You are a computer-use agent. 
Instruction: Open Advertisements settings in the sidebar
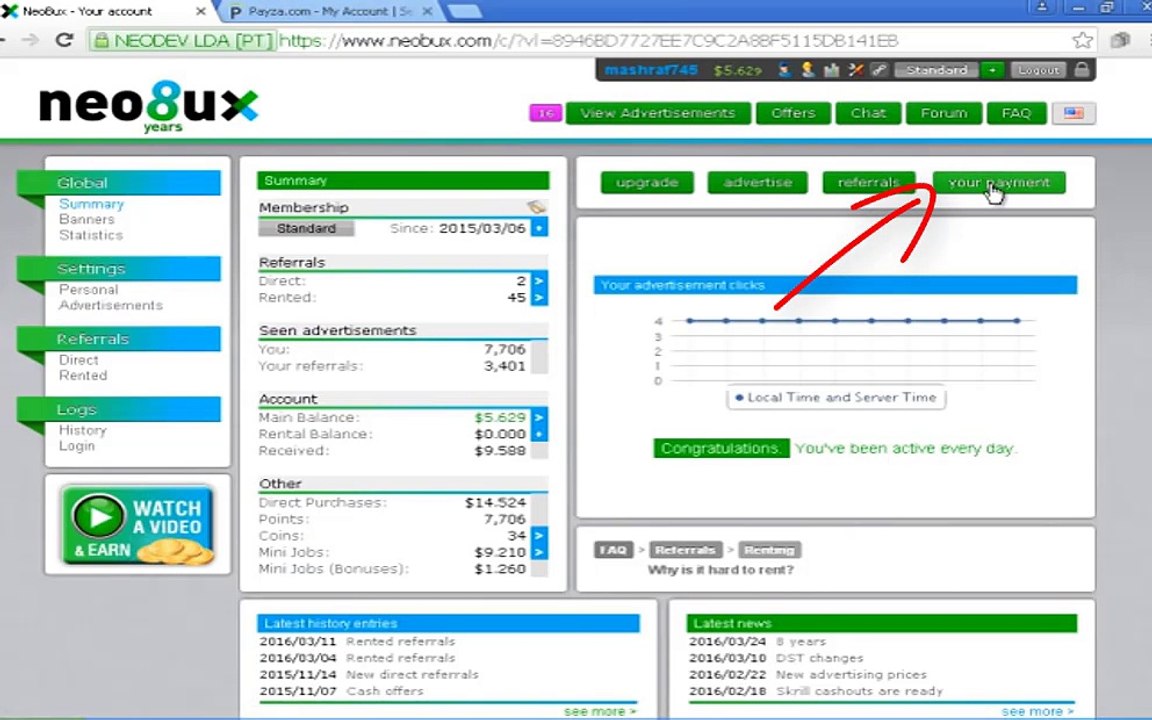tap(111, 305)
